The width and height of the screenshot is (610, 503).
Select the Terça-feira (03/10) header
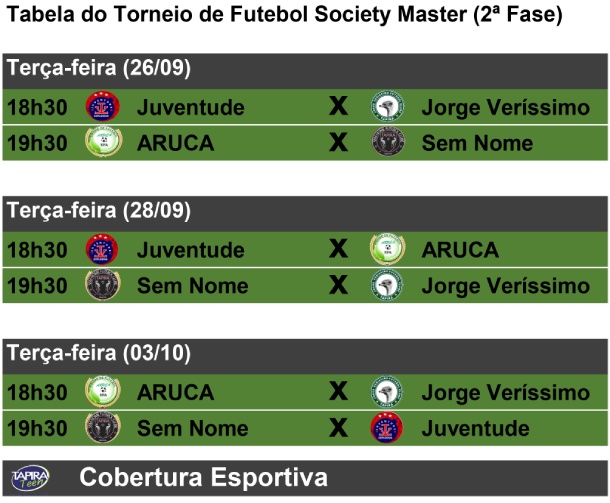(x=99, y=353)
